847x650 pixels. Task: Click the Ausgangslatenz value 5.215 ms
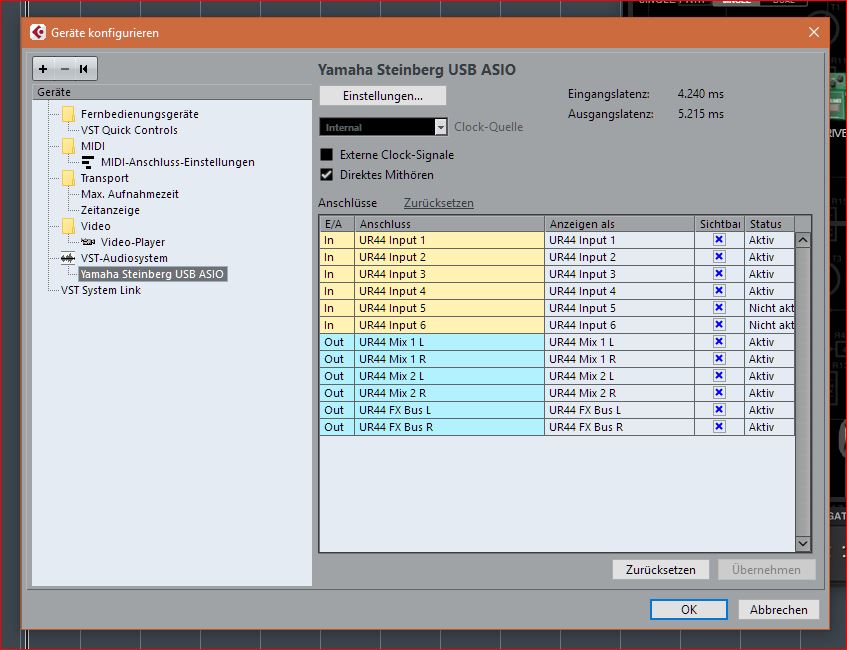(701, 114)
